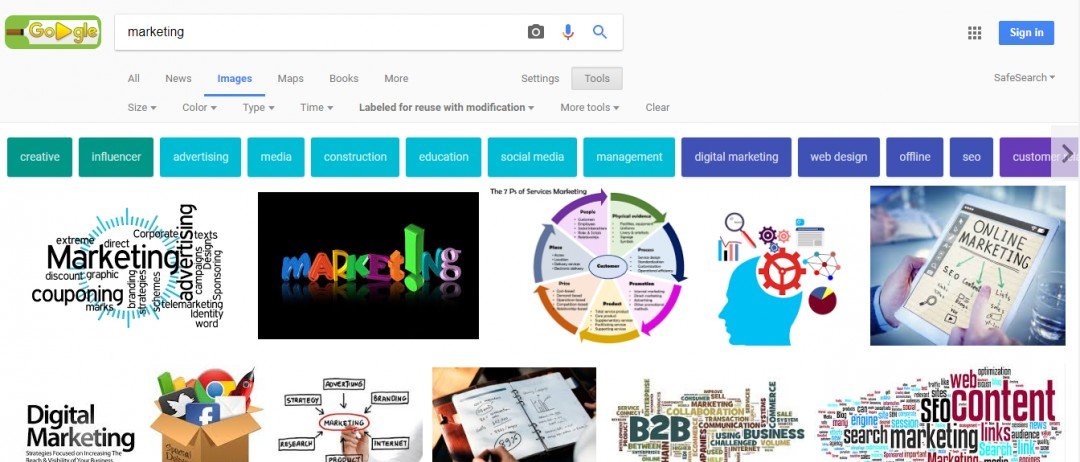The height and width of the screenshot is (462, 1080).
Task: Open the colorful MARKETING 3D letters image
Action: (368, 265)
